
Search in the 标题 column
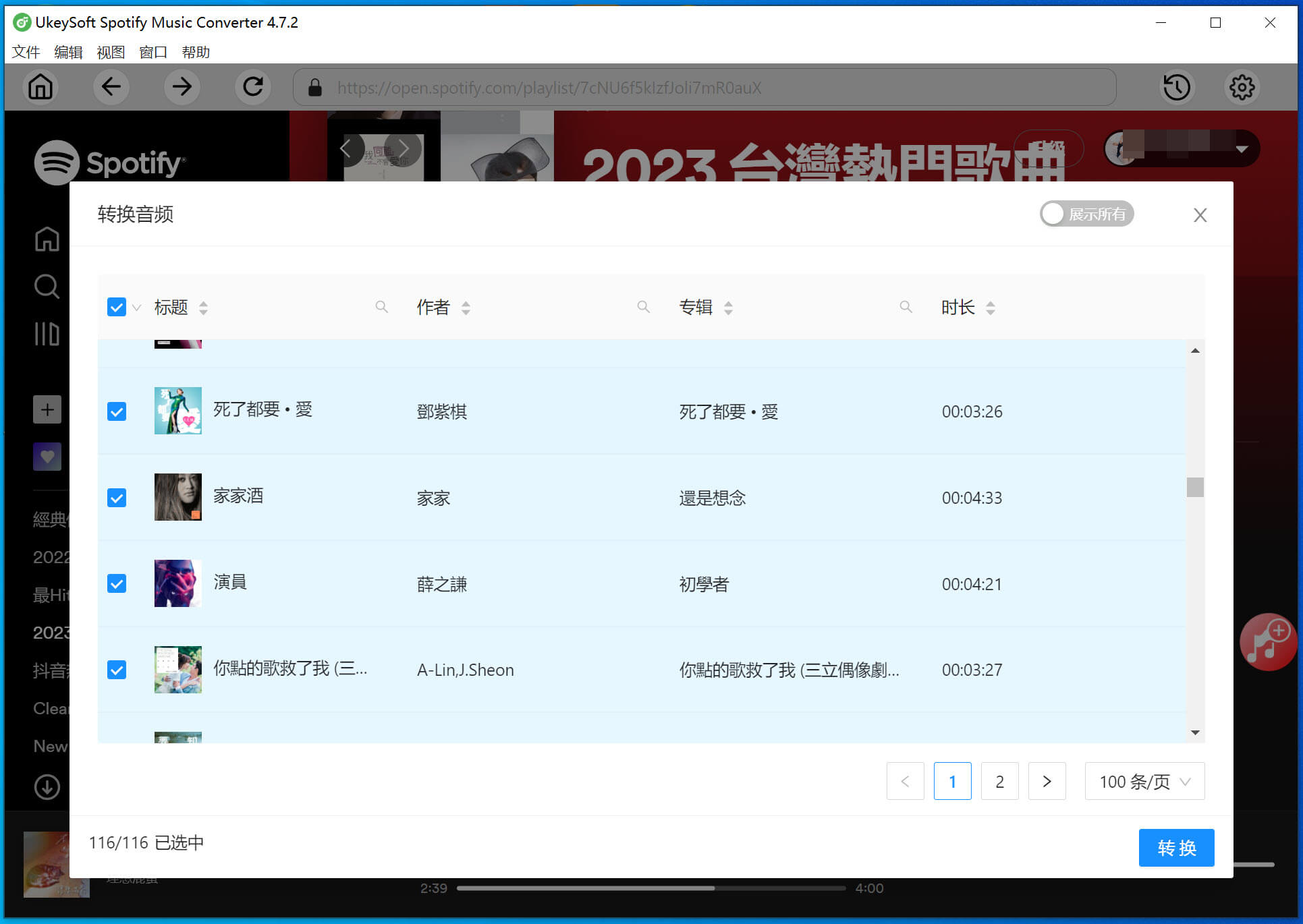[382, 308]
